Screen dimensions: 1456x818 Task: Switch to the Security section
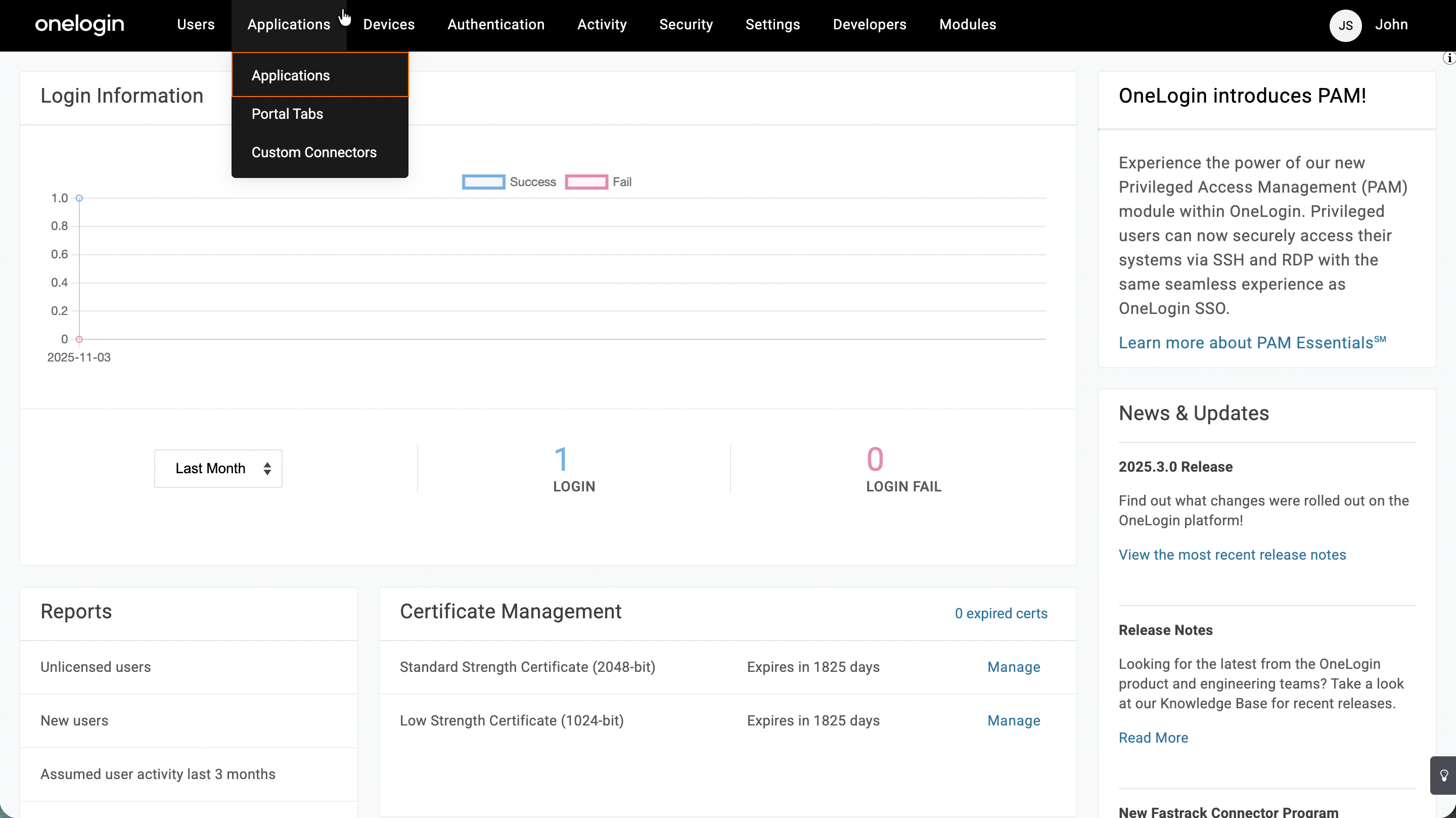(686, 24)
